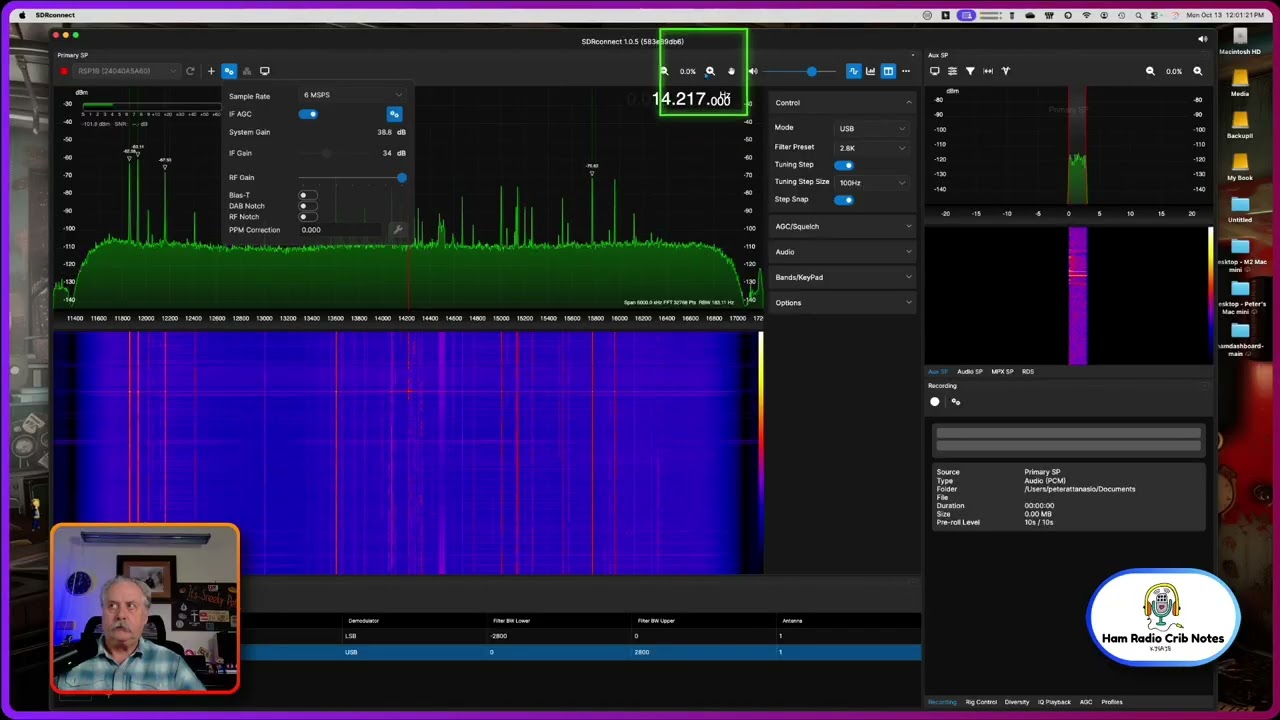
Task: Open the Diversity tab
Action: click(x=1017, y=702)
